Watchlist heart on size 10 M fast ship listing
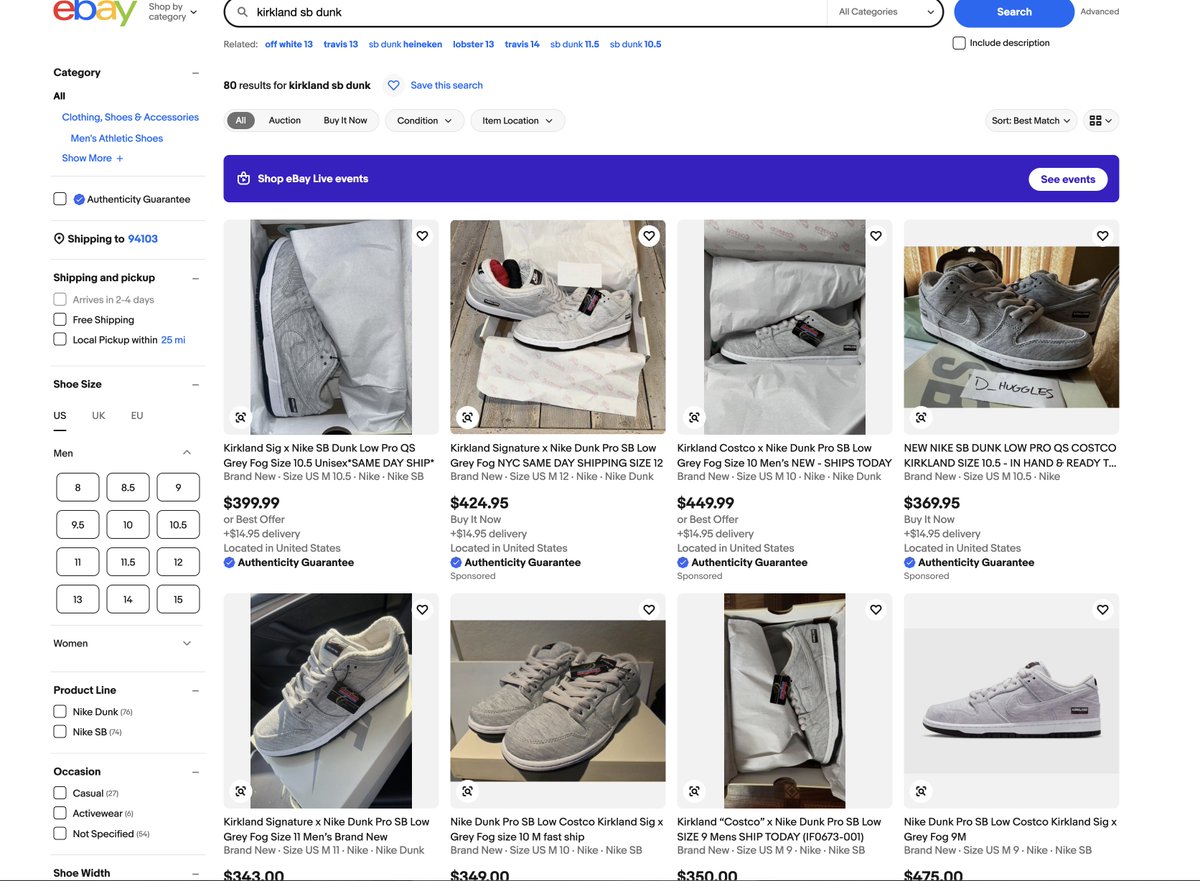Viewport: 1200px width, 881px height. pos(649,609)
